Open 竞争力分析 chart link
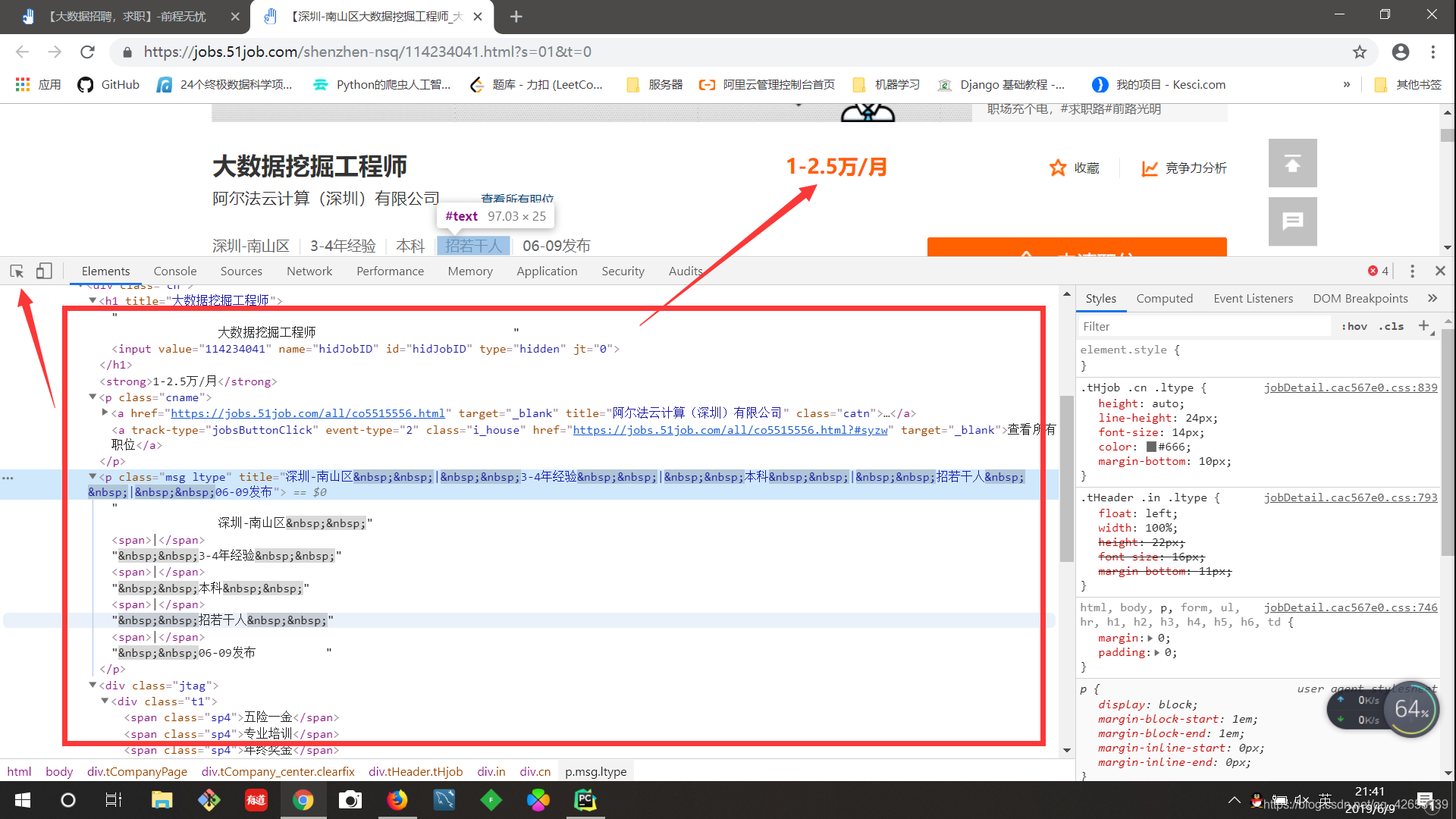This screenshot has height=819, width=1456. 1184,168
